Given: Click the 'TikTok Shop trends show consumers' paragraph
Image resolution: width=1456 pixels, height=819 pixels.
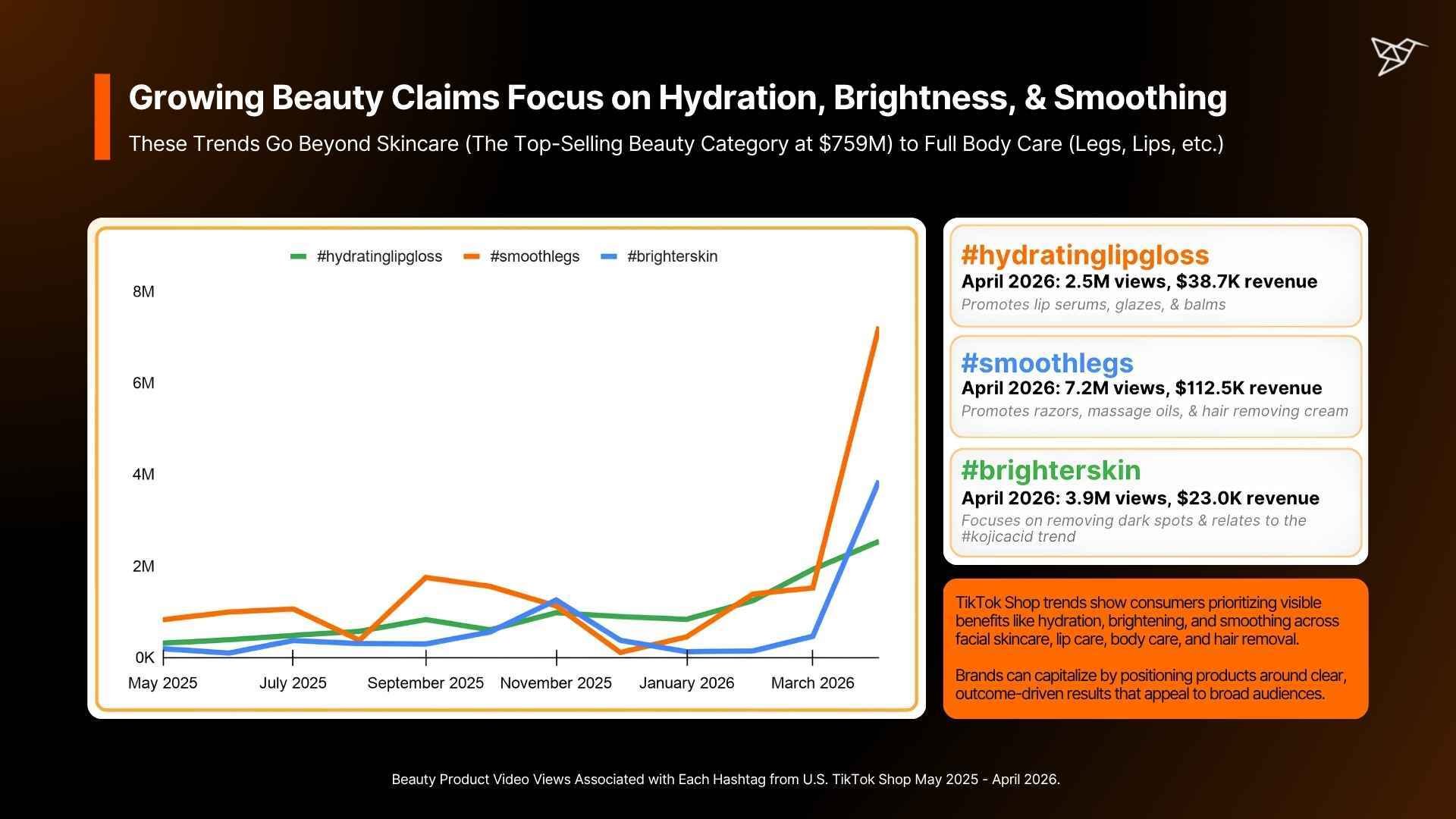Looking at the screenshot, I should pyautogui.click(x=1147, y=621).
